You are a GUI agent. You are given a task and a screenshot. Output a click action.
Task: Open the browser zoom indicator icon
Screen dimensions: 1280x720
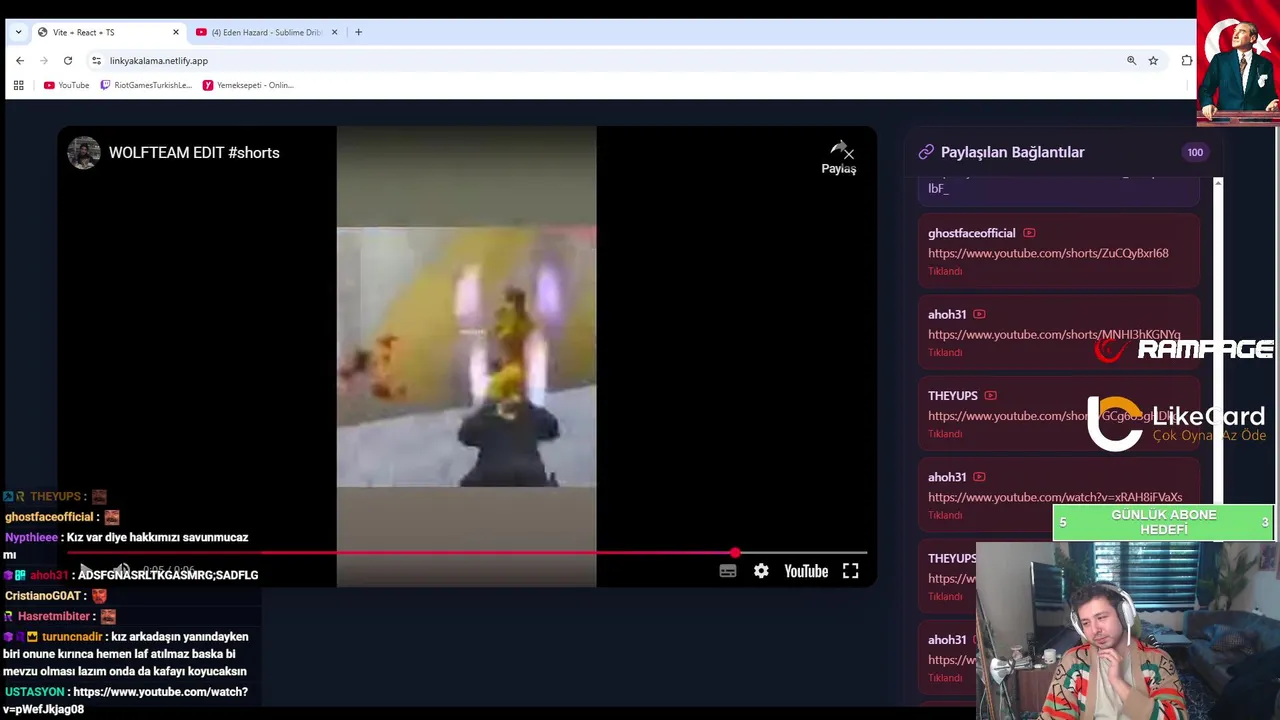(1131, 61)
